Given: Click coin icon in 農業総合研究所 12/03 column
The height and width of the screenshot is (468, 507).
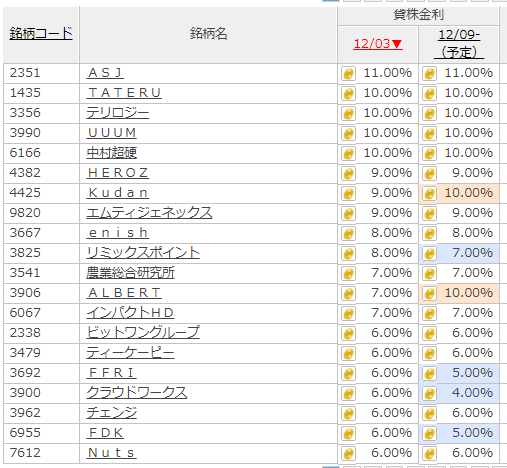Looking at the screenshot, I should (x=348, y=274).
